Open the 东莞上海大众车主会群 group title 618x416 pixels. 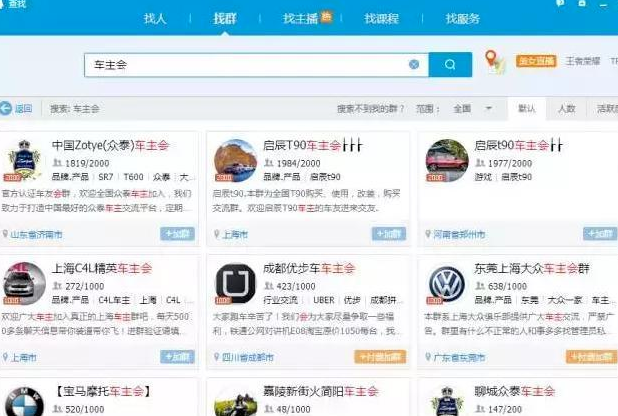tap(532, 269)
